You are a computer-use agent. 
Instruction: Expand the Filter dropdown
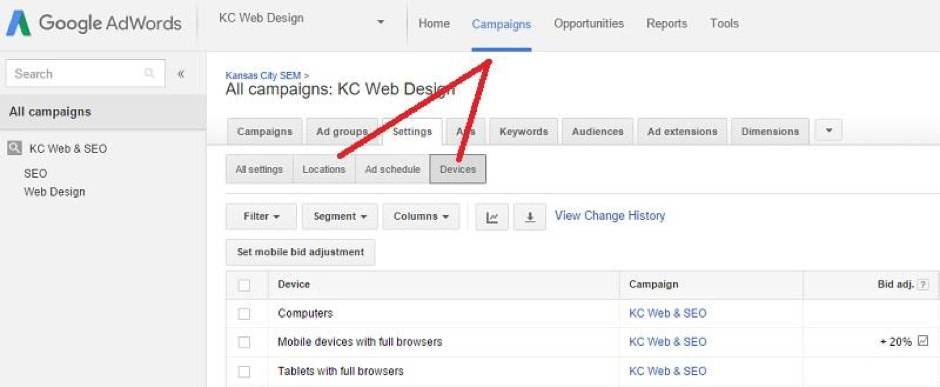[x=261, y=217]
